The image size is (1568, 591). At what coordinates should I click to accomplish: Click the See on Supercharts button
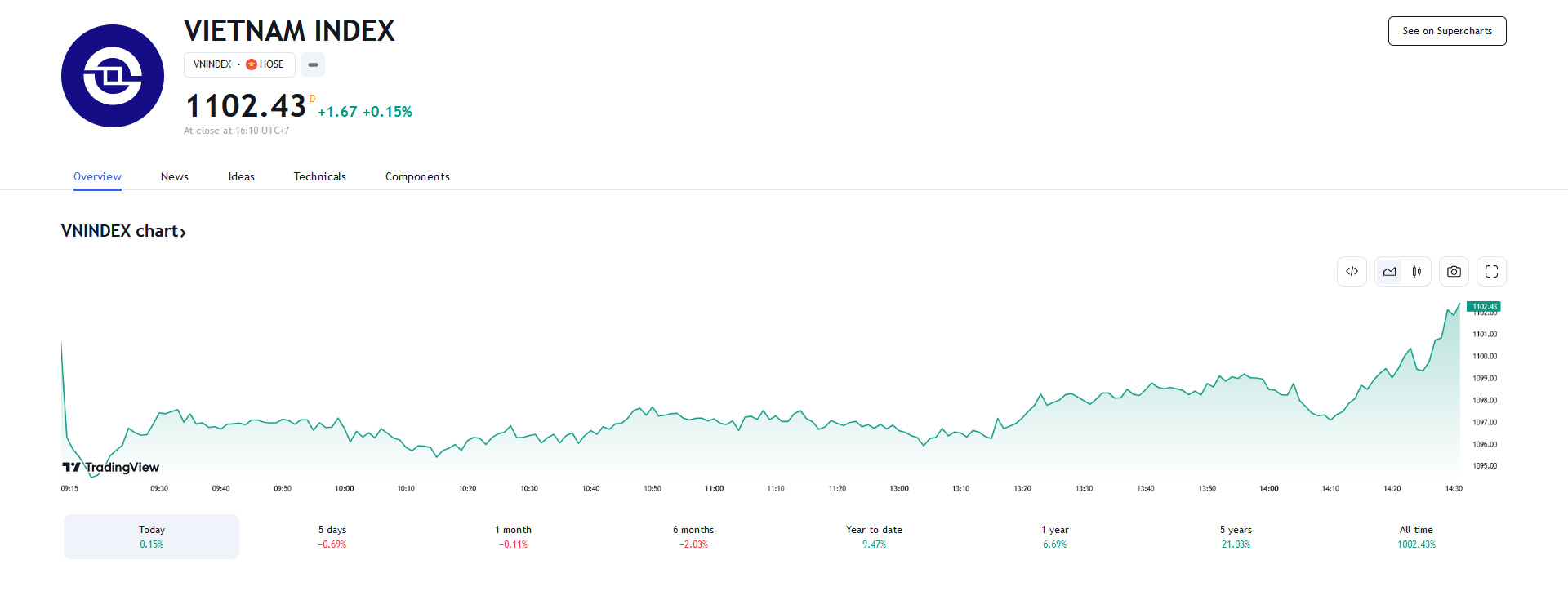click(x=1446, y=31)
